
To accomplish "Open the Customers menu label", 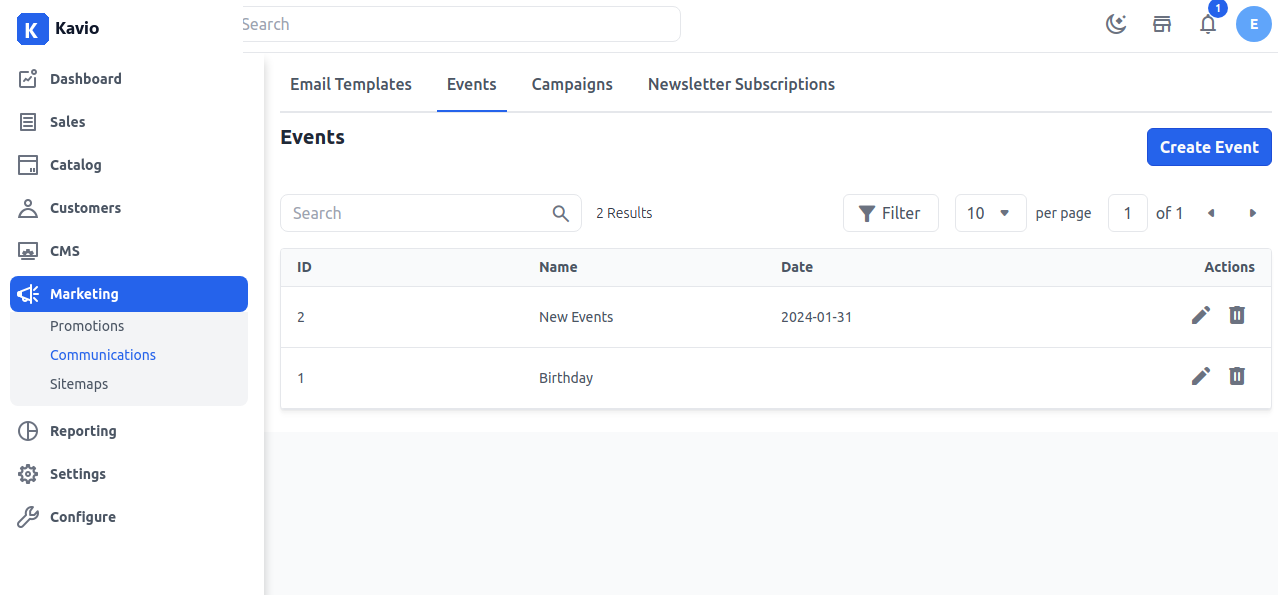I will [85, 208].
